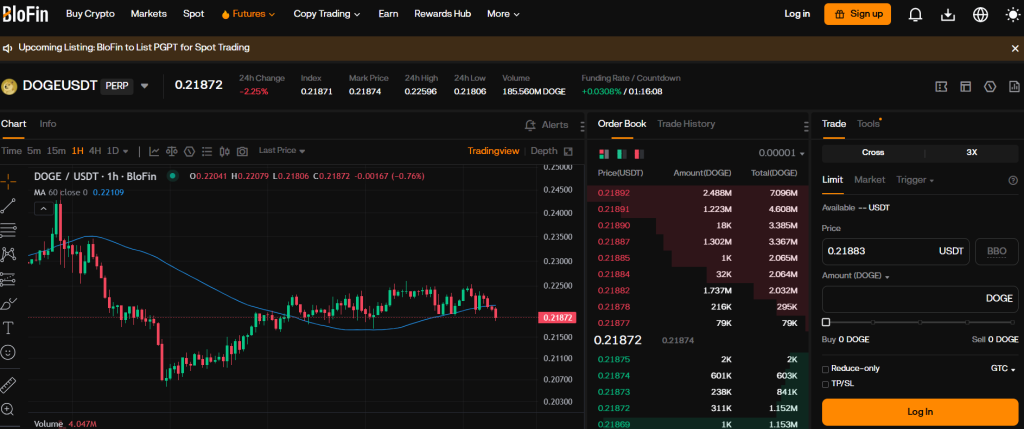Expand chart to fullscreen
This screenshot has width=1024, height=429.
[x=568, y=151]
